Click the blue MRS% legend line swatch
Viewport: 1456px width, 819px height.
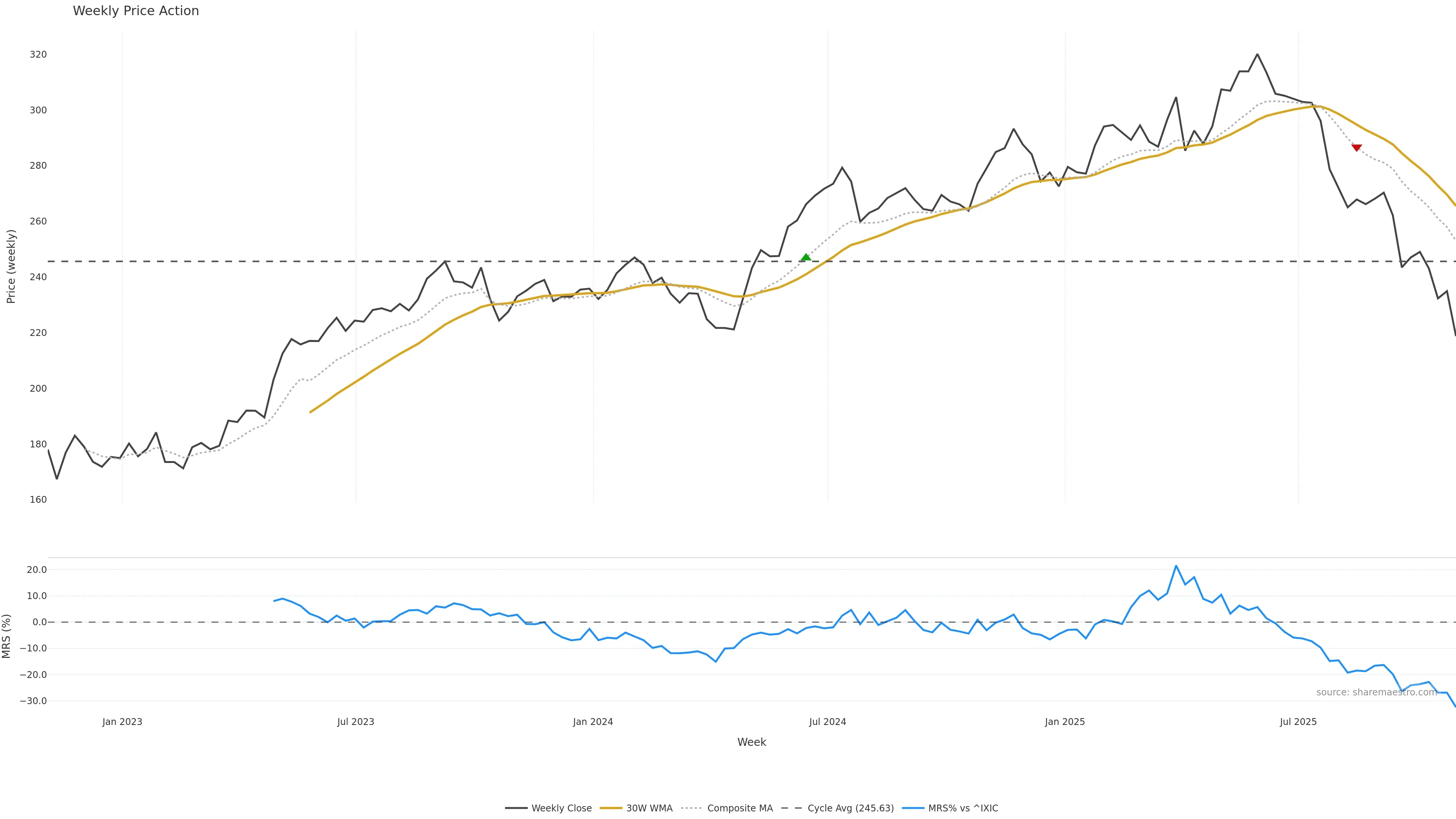913,808
